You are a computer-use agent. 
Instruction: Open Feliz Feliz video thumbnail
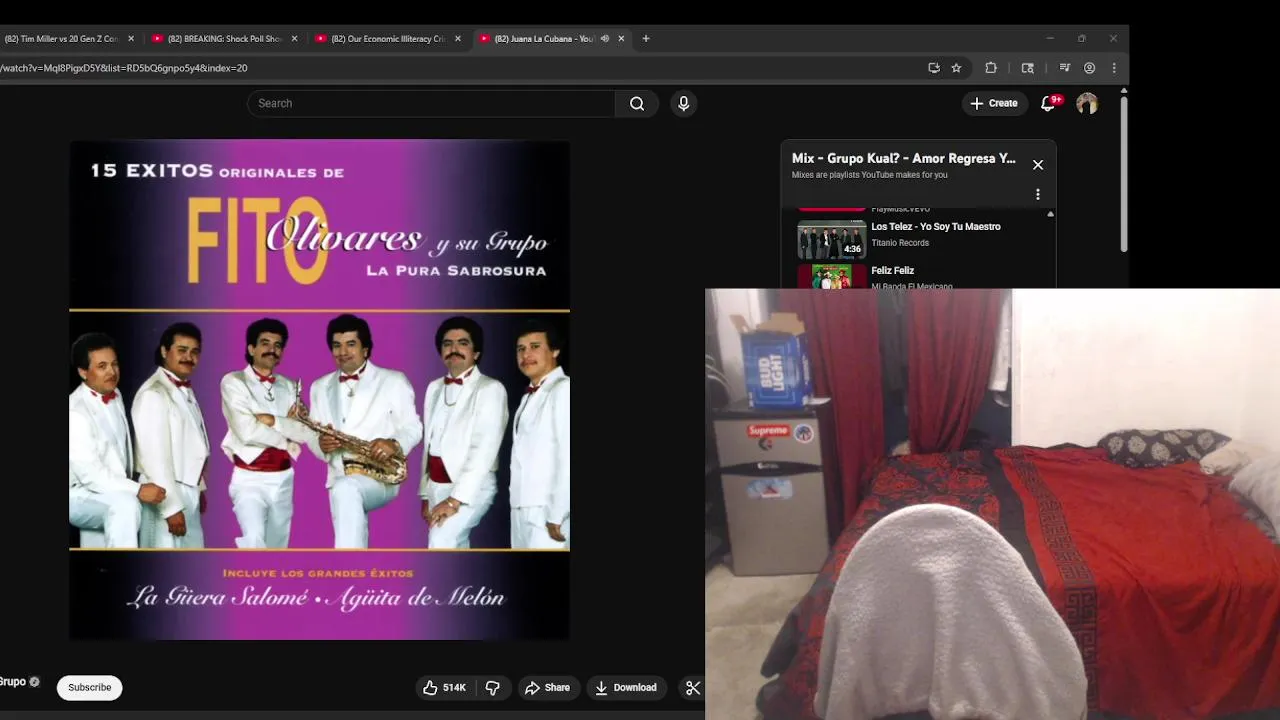point(831,277)
